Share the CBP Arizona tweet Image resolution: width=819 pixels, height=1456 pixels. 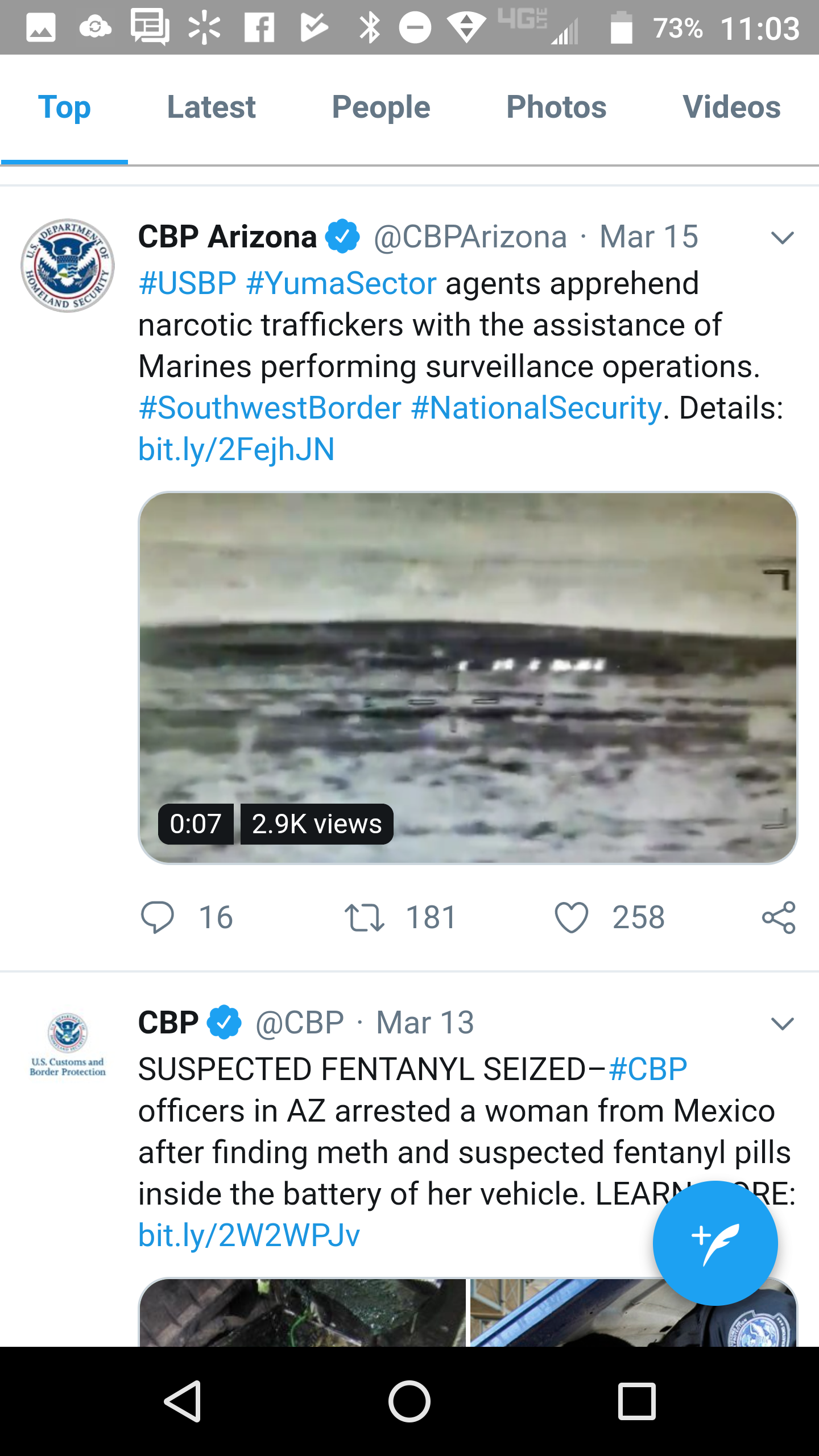tap(779, 917)
